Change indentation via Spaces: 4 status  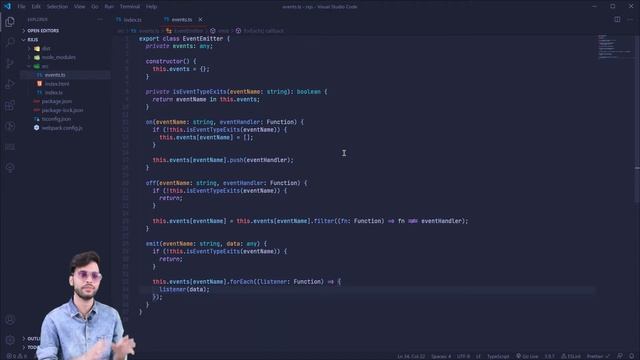click(x=441, y=356)
